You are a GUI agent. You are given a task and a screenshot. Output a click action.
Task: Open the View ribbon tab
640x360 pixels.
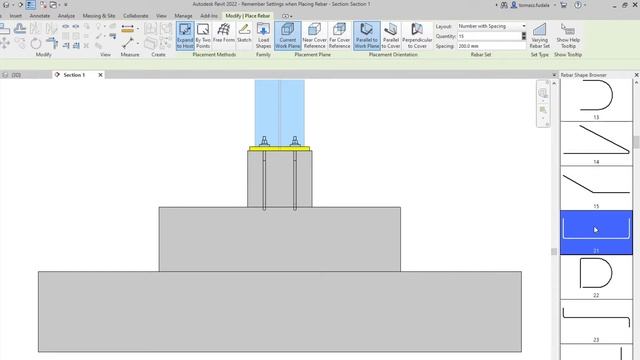tap(161, 16)
